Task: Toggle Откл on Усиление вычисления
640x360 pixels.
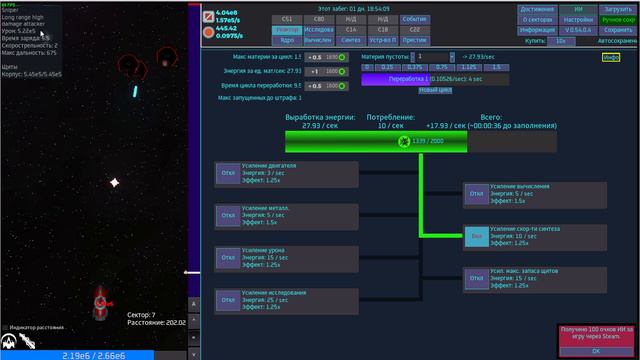Action: click(476, 194)
